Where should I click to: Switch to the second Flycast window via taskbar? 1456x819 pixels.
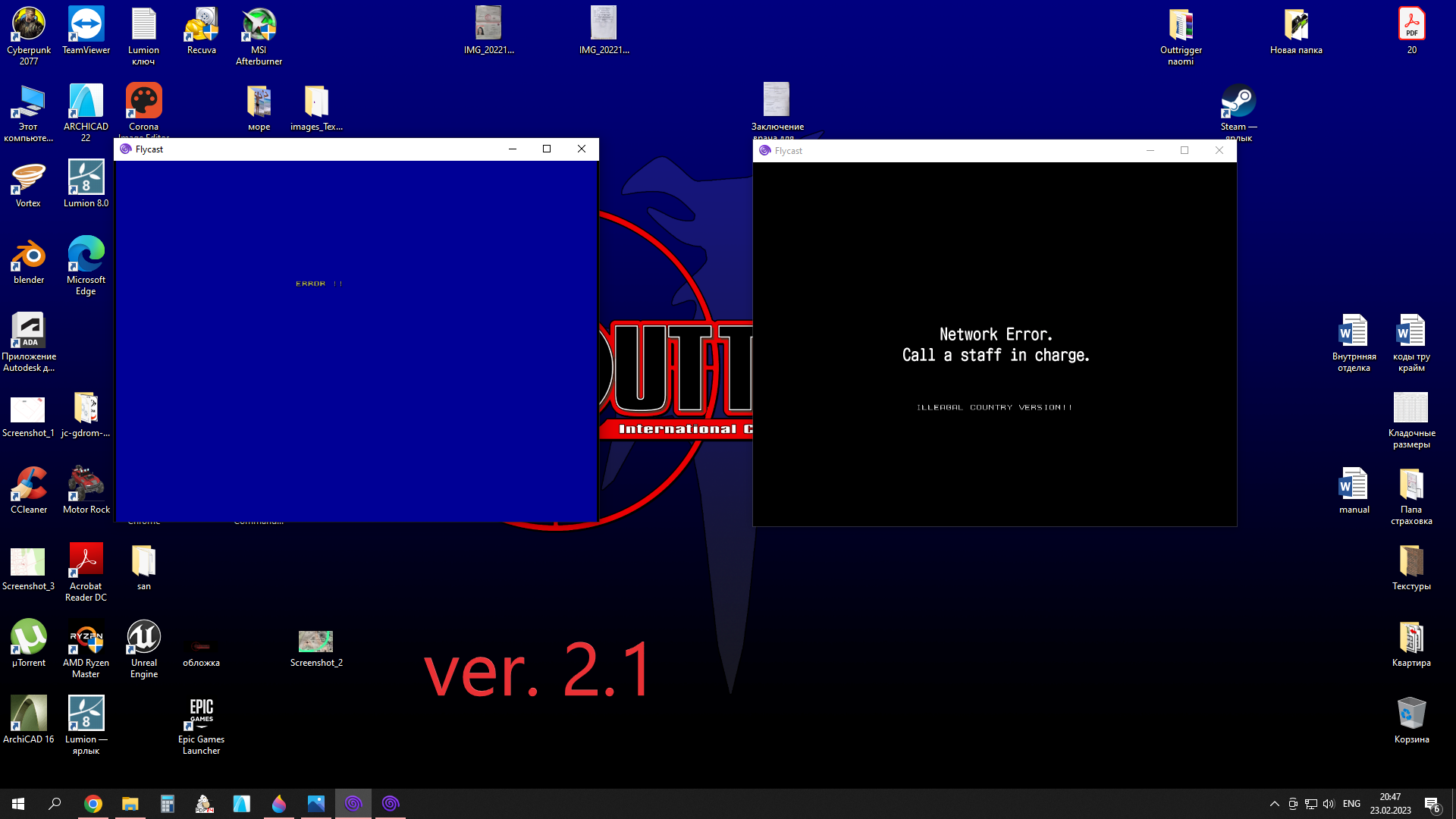point(391,803)
